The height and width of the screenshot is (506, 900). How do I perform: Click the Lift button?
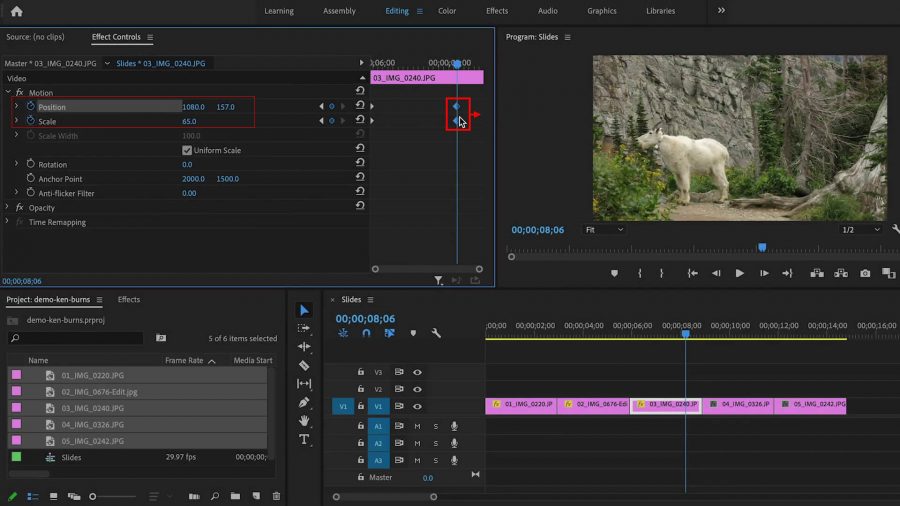tap(817, 273)
